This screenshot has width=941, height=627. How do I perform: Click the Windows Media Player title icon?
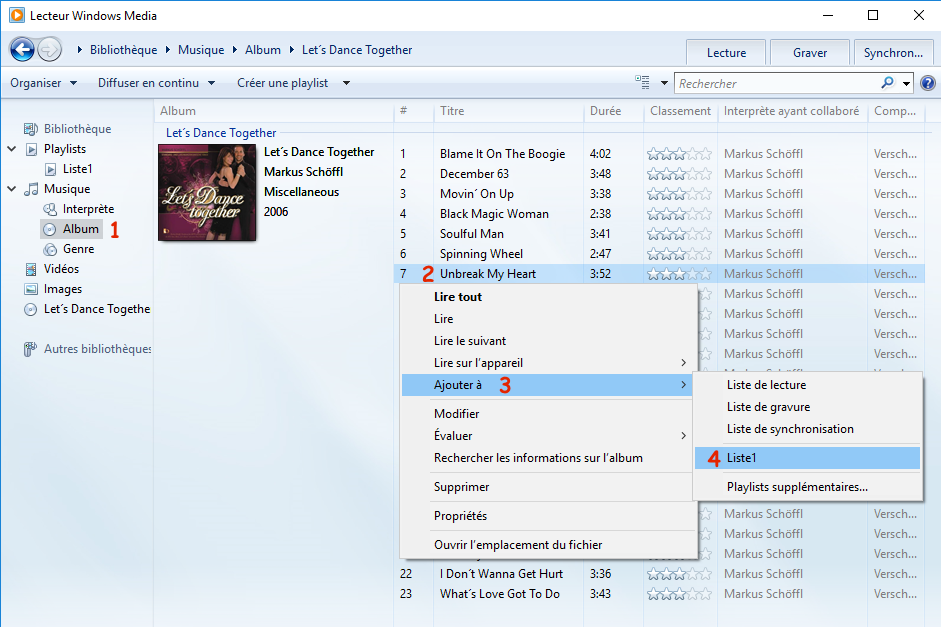(17, 15)
